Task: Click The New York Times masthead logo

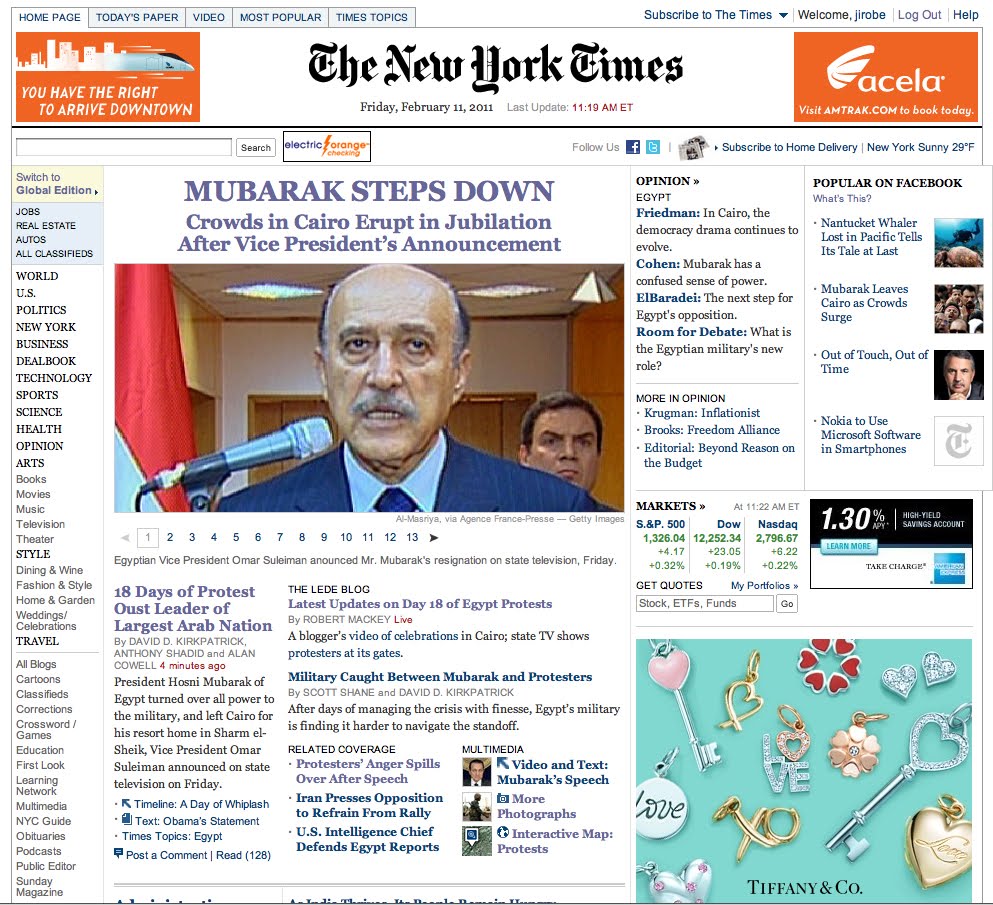Action: (495, 66)
